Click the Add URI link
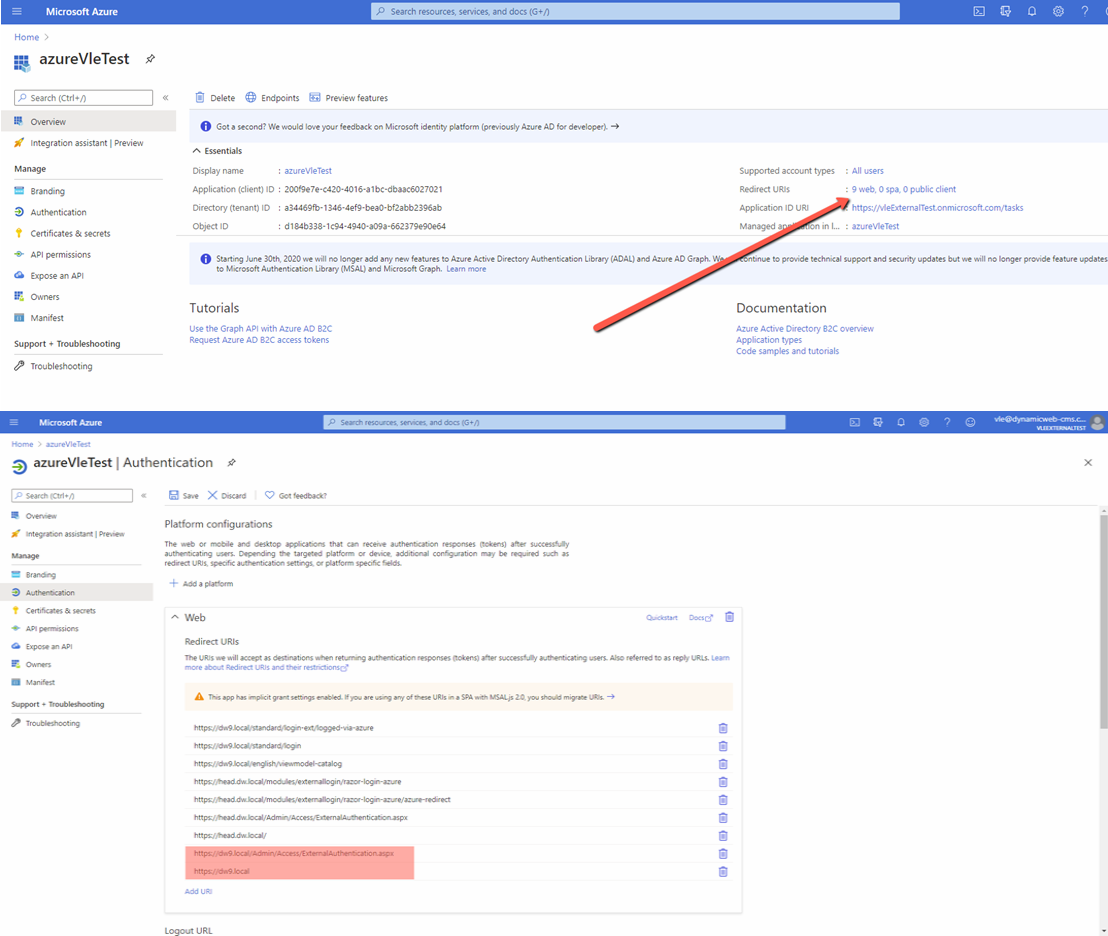The image size is (1108, 936). click(198, 891)
